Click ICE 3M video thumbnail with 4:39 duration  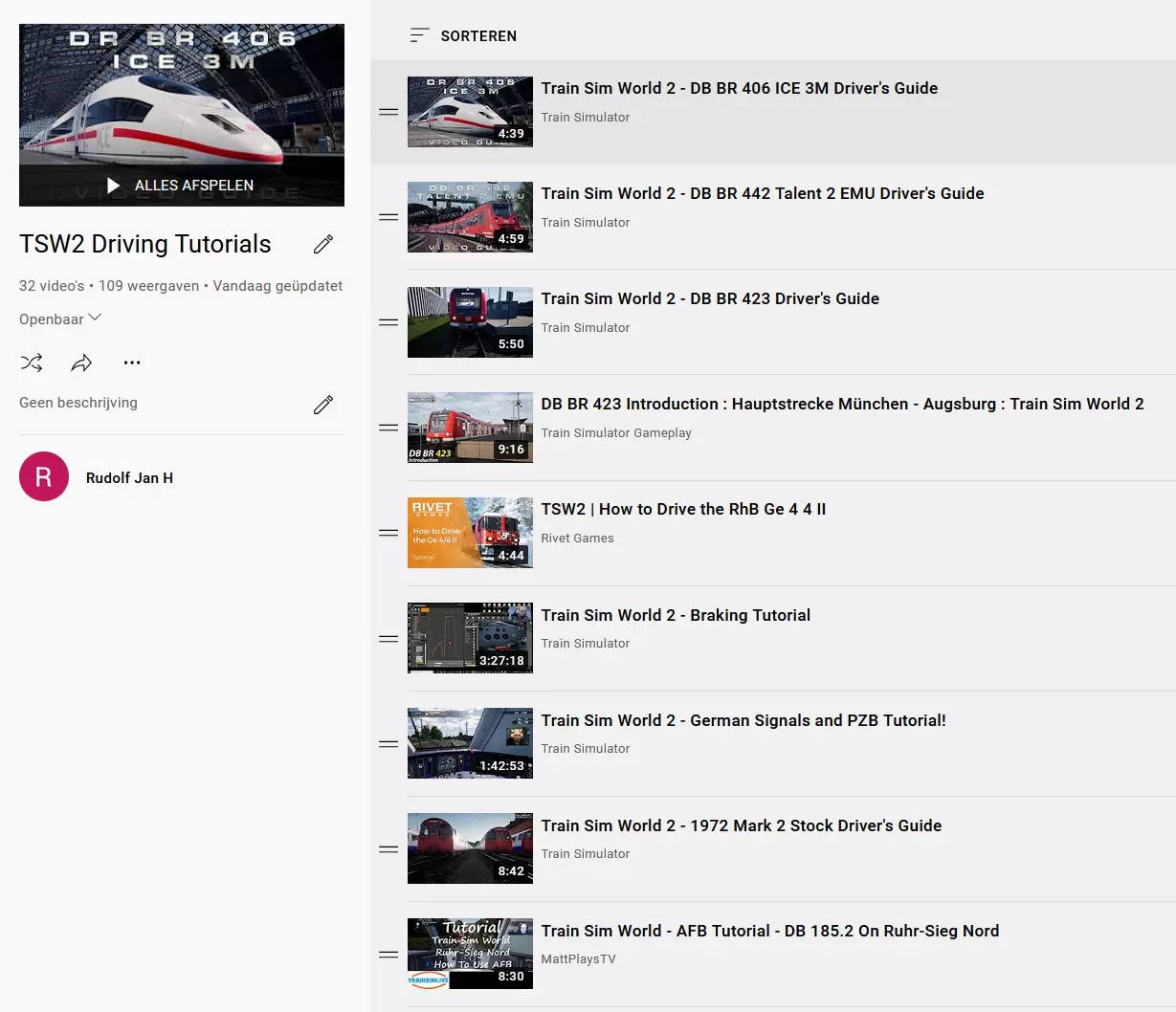(470, 112)
